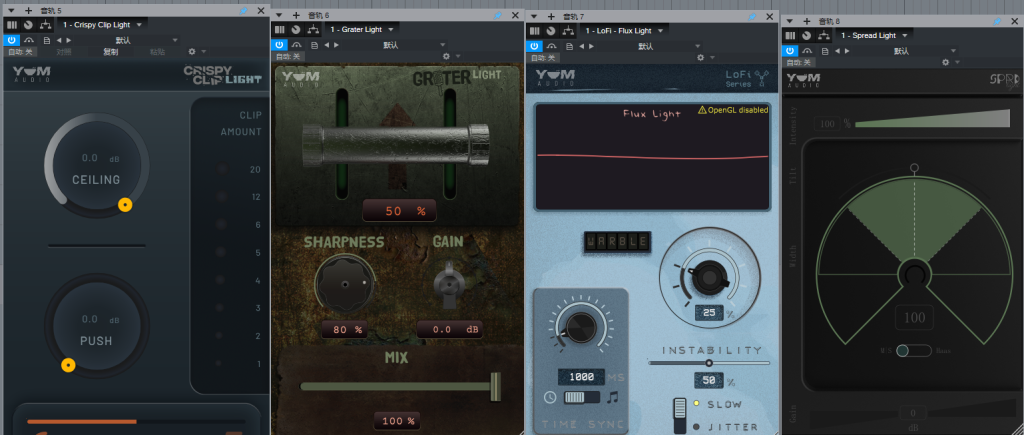Click the 复制 copy button in Crispy Clip window
Screen dimensions: 1024x435
pyautogui.click(x=110, y=52)
